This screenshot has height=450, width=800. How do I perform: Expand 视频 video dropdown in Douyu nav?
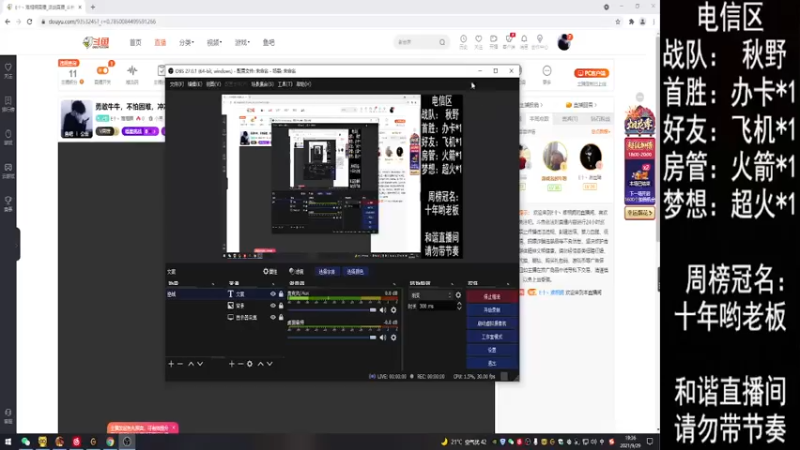214,42
